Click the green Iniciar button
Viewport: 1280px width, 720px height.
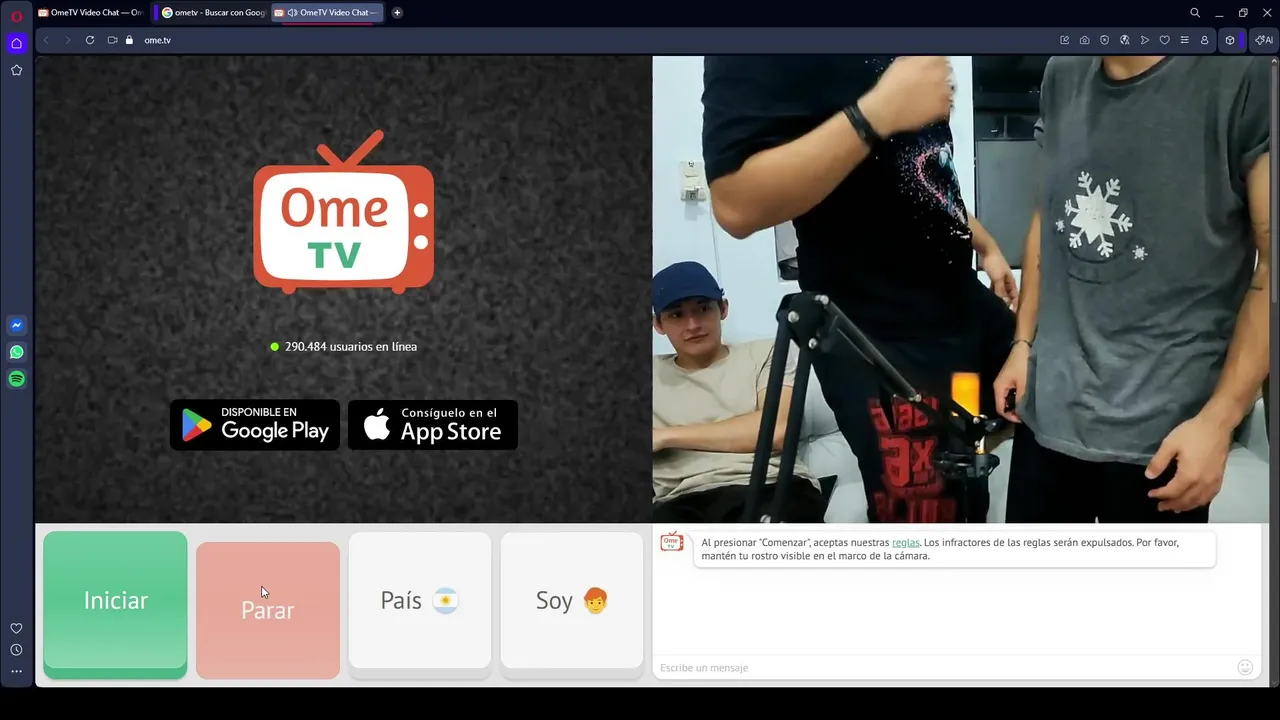click(x=115, y=604)
